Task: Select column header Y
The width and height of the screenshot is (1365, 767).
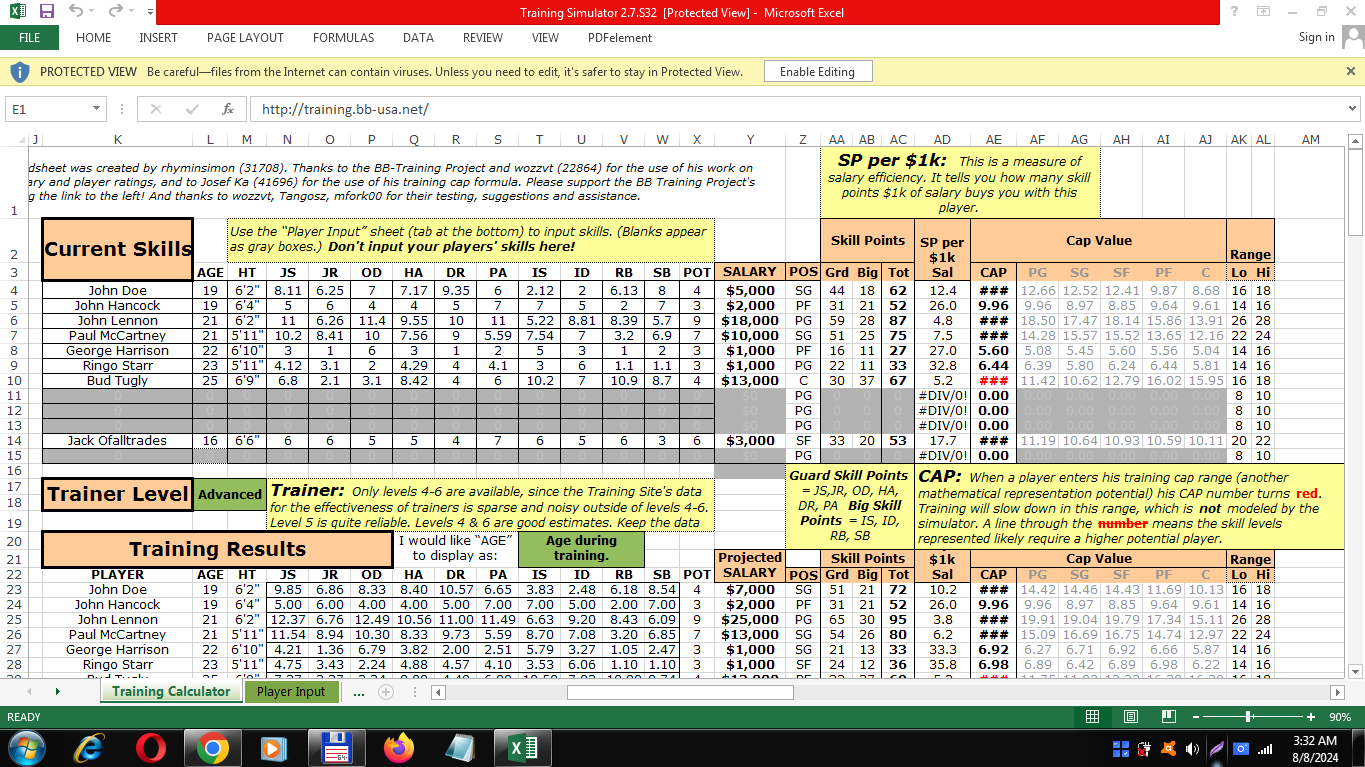Action: click(750, 140)
